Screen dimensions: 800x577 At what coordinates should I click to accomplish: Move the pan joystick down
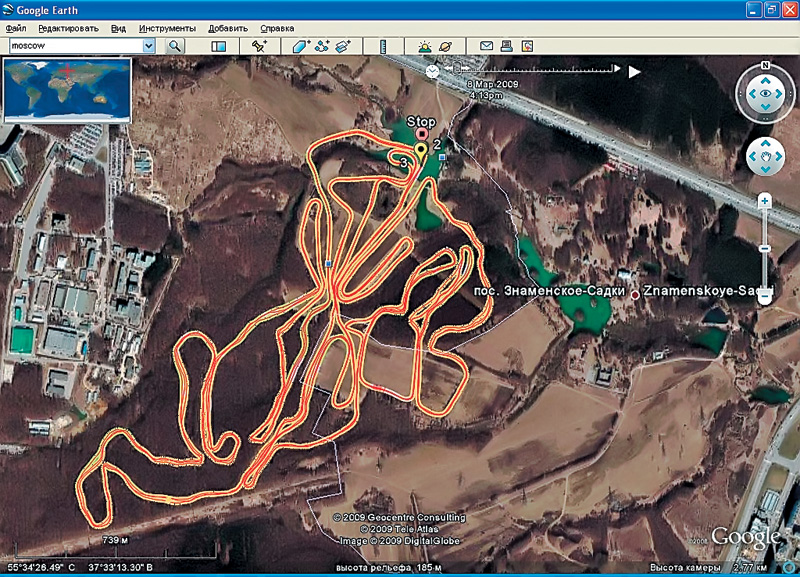point(765,169)
